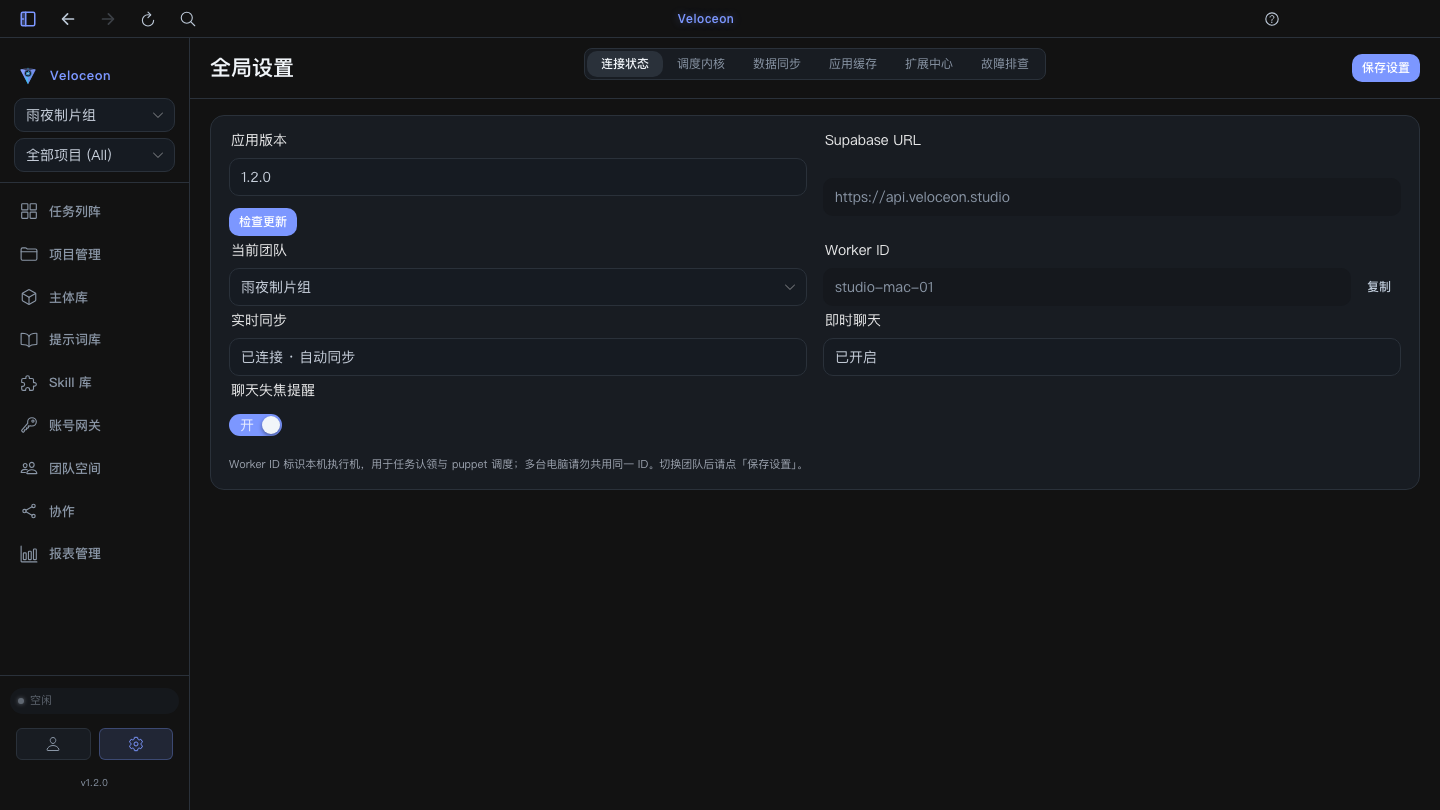Toggle the sidebar panel icon

(28, 19)
